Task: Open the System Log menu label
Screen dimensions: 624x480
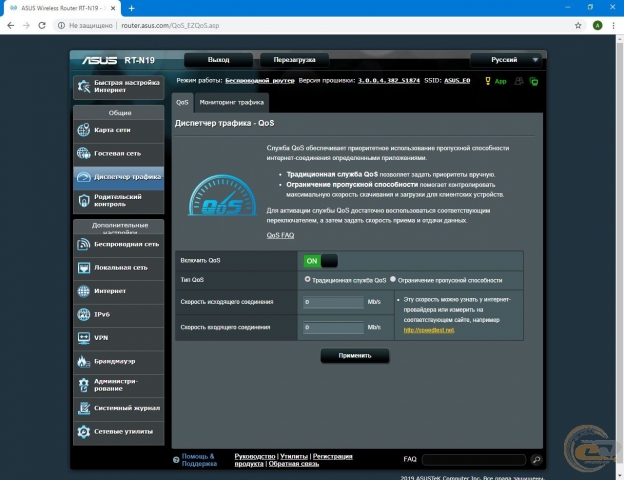Action: click(x=127, y=408)
